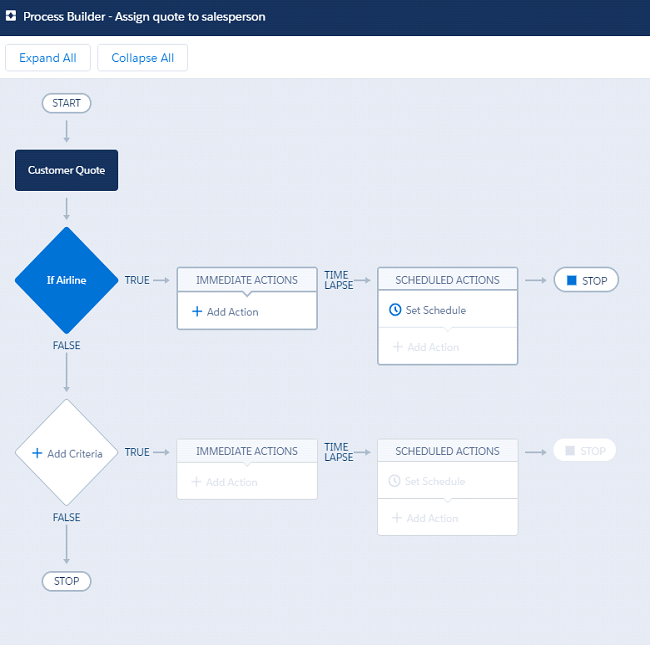
Task: Click dimmed clock icon in second Scheduled Actions
Action: tap(394, 481)
